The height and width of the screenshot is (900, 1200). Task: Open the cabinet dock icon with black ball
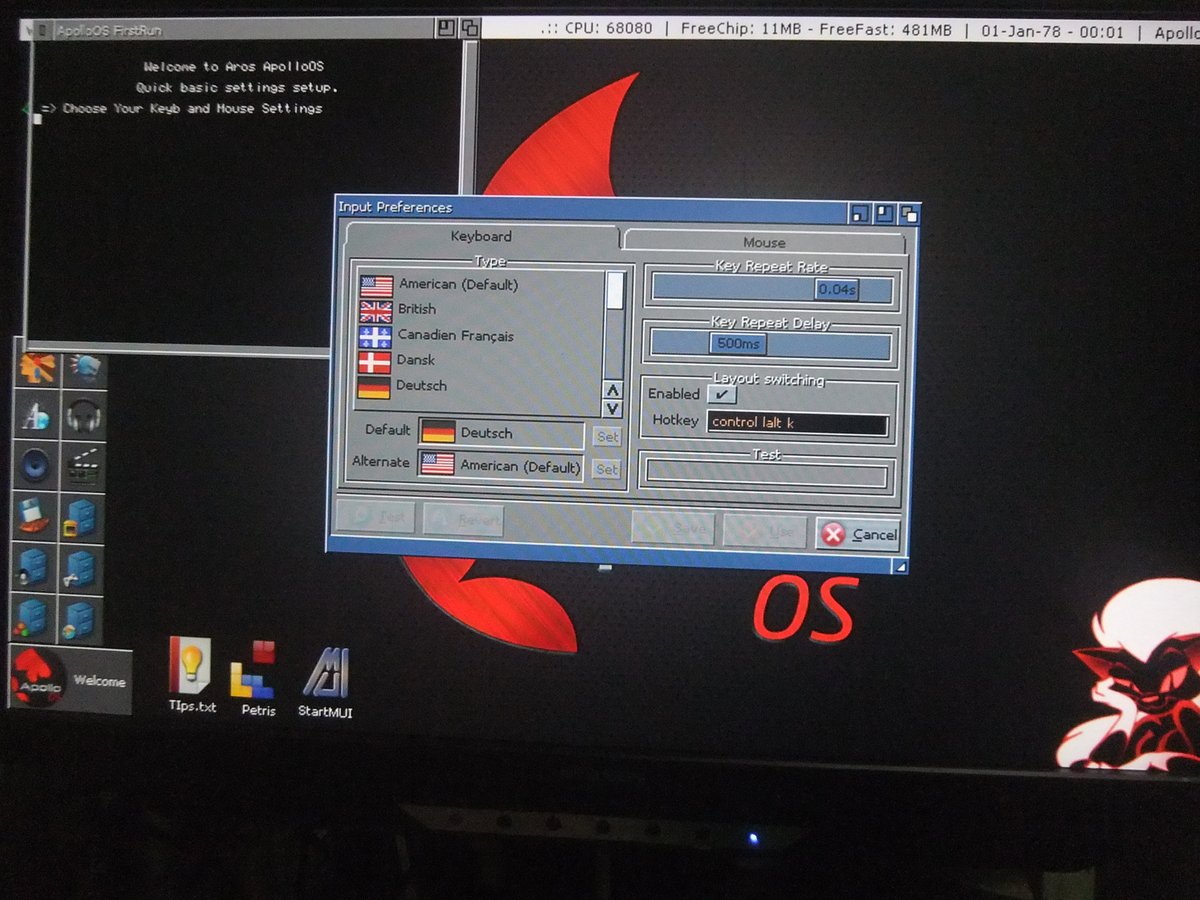(33, 566)
